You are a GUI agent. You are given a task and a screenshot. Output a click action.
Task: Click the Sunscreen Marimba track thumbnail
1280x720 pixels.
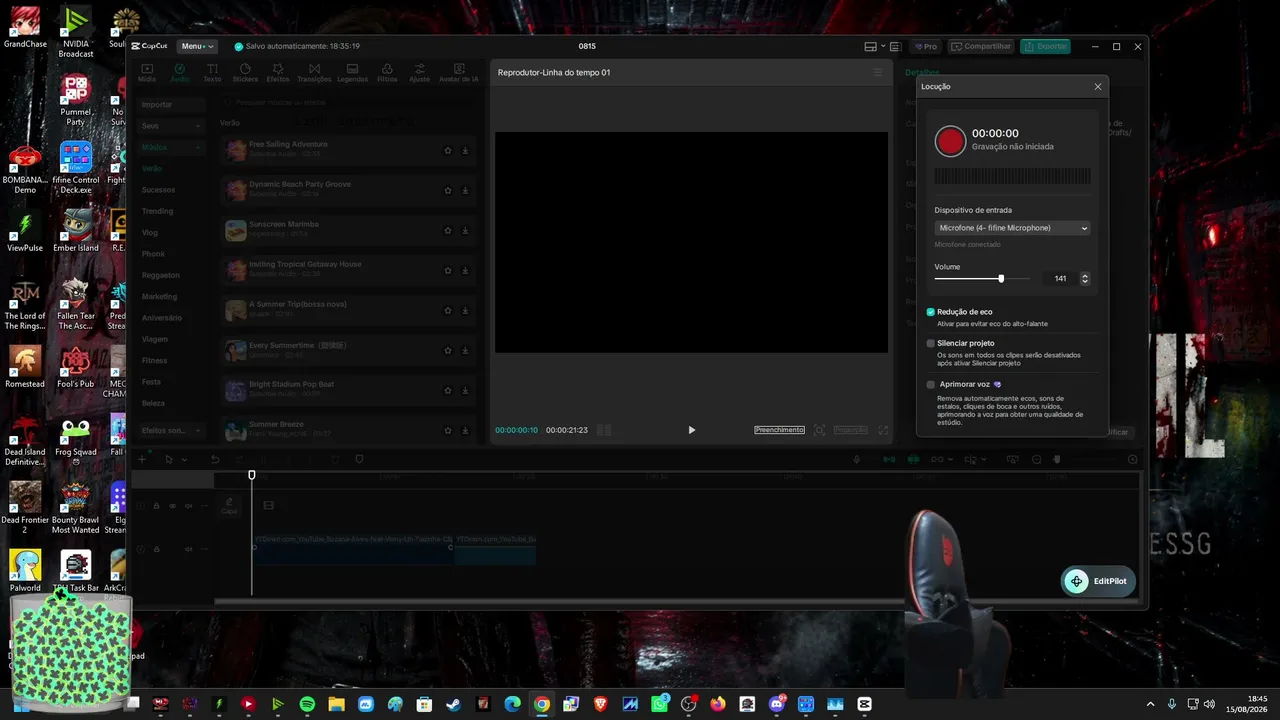235,230
